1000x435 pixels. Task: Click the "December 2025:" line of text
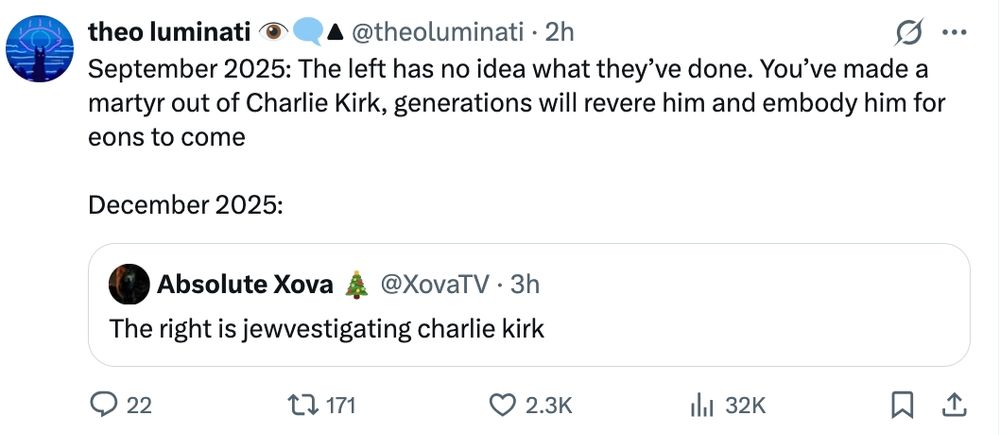[187, 205]
